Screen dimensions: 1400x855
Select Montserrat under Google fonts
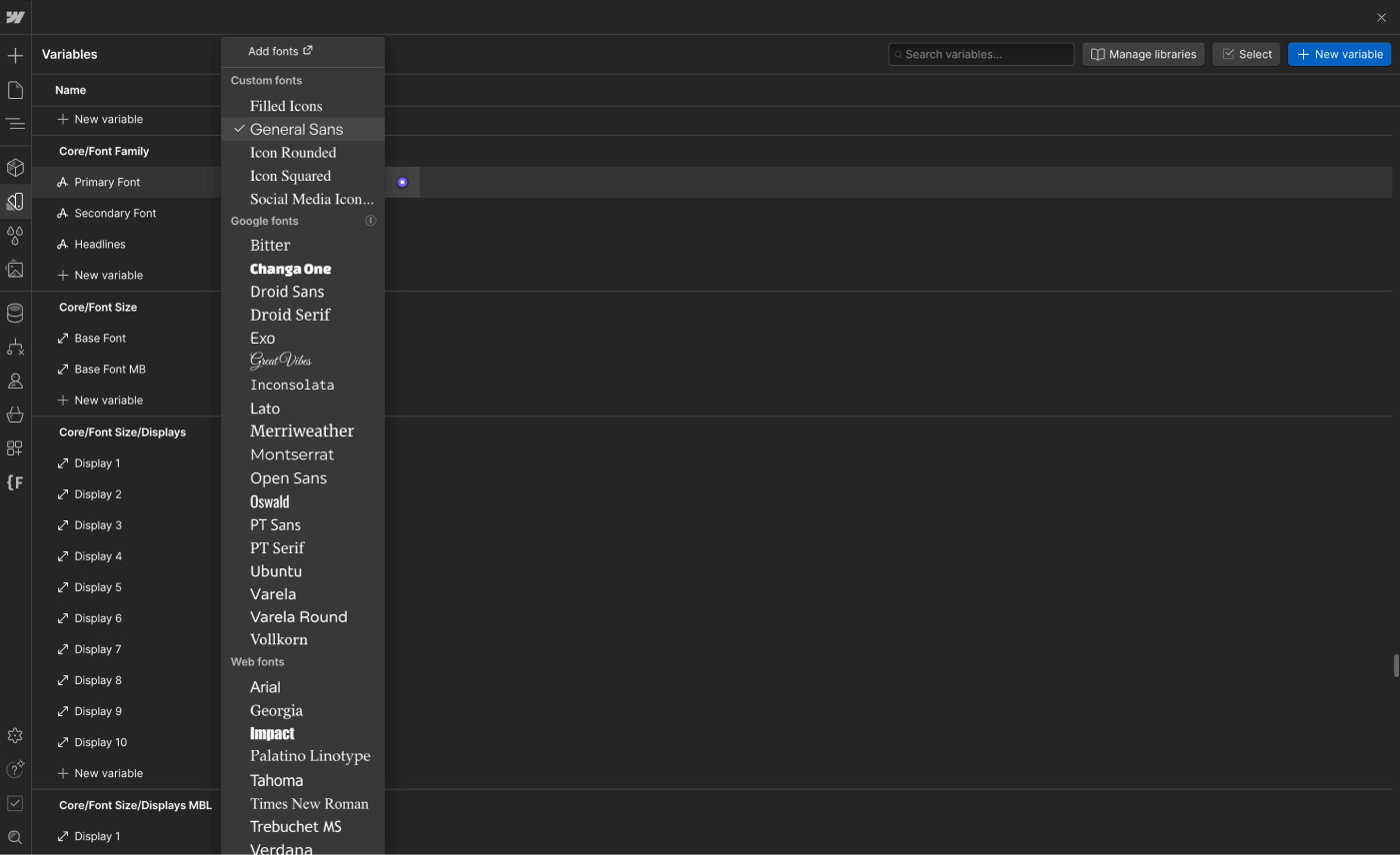tap(292, 454)
